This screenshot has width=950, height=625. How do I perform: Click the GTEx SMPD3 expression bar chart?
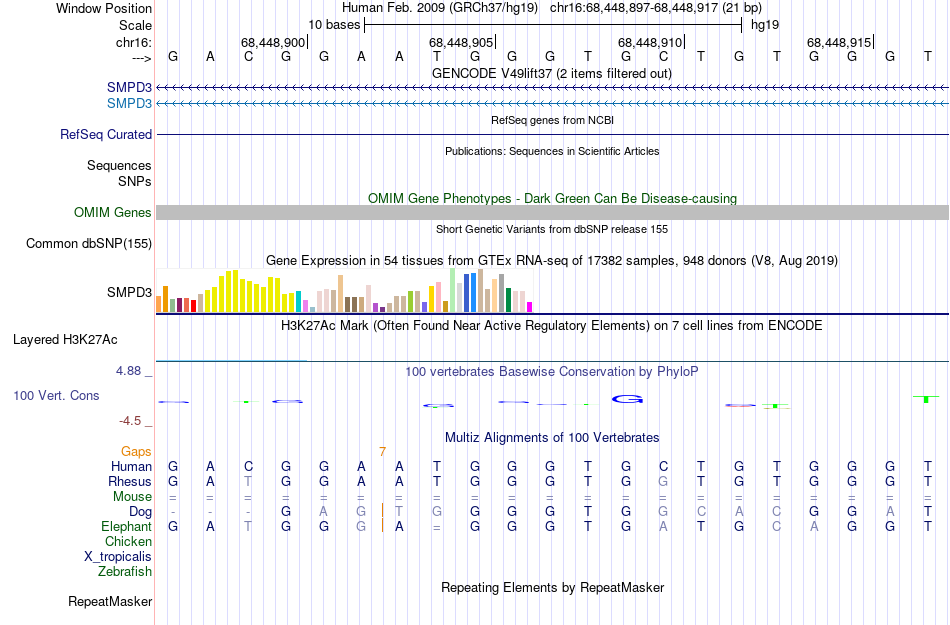344,291
